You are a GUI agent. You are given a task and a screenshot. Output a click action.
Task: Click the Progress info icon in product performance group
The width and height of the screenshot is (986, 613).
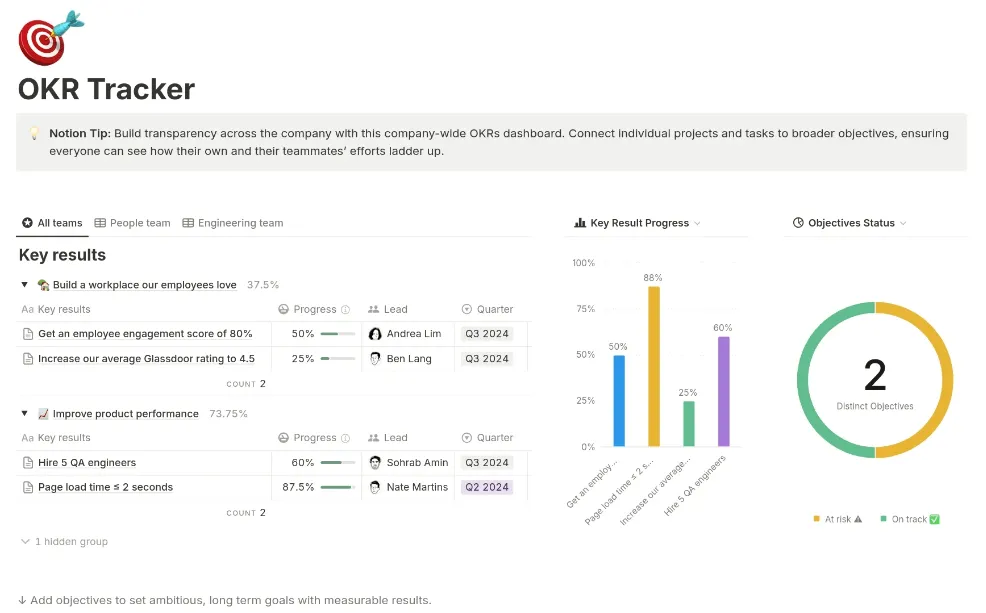(345, 438)
